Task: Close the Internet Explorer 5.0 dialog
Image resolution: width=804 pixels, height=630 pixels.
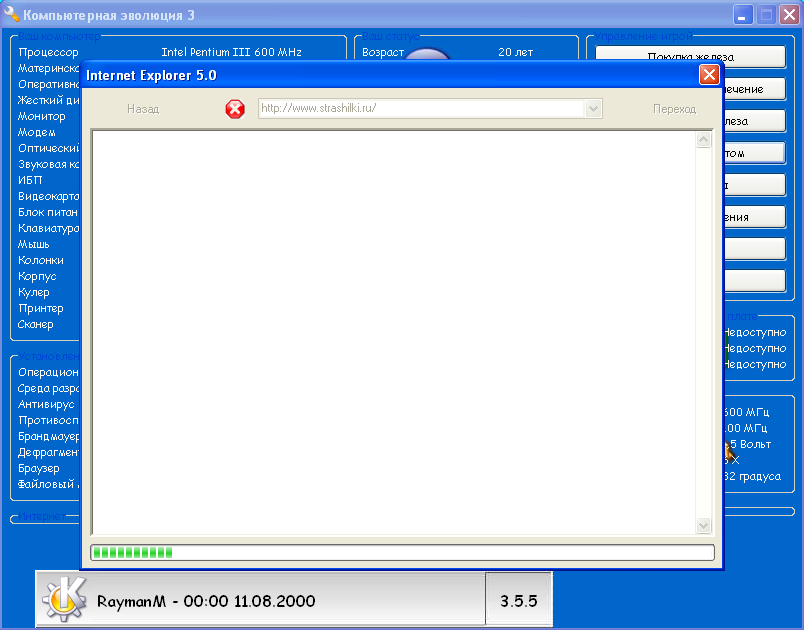Action: (709, 75)
